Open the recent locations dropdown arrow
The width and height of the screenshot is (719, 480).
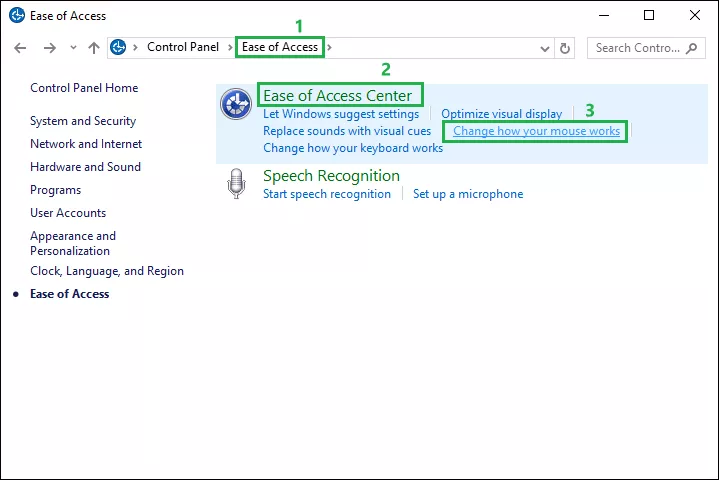tap(73, 48)
